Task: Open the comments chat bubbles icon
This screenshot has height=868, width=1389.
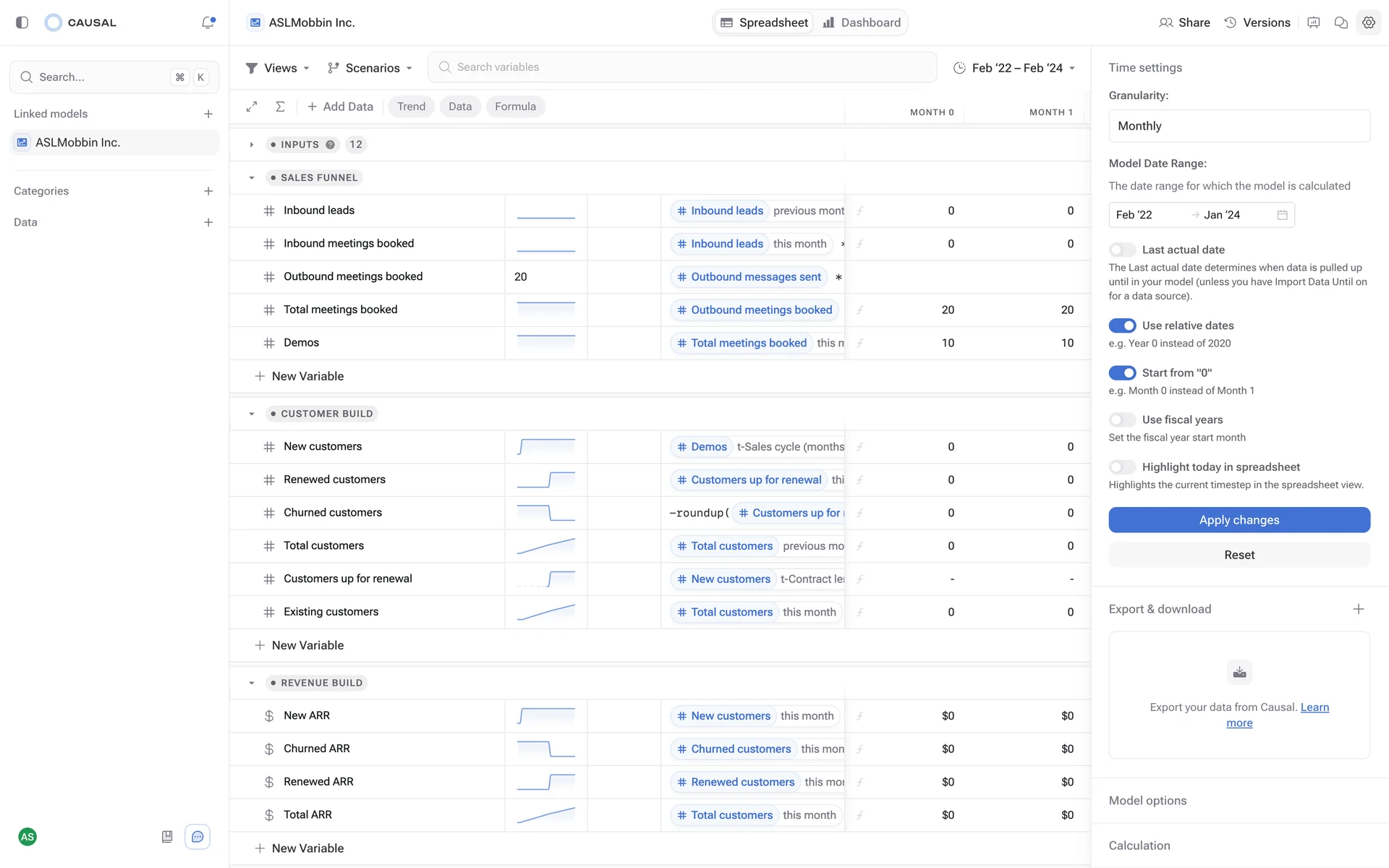Action: [x=1341, y=22]
